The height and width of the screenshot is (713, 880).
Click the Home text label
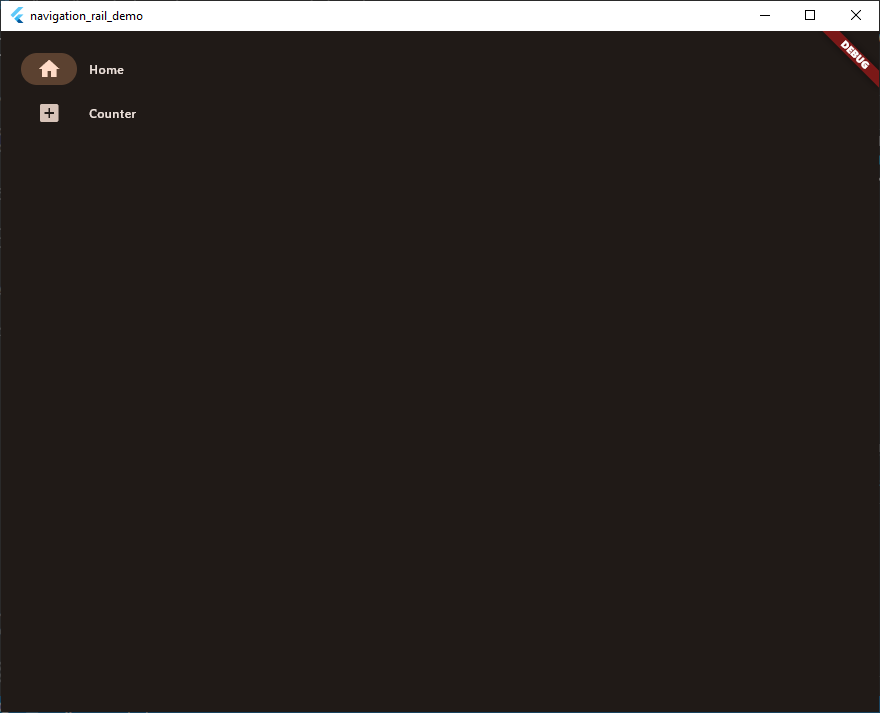[x=106, y=69]
